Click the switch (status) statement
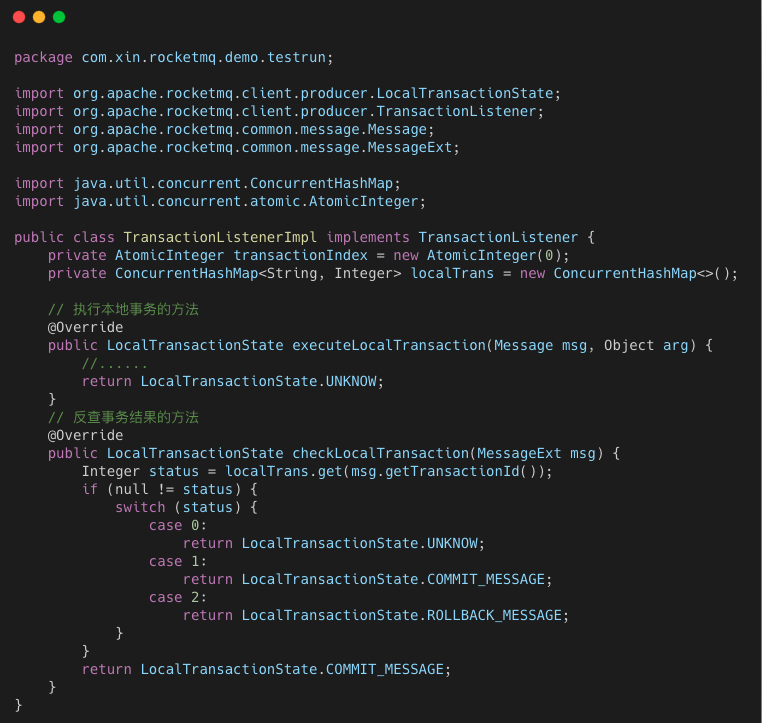Viewport: 762px width, 723px height. 186,507
